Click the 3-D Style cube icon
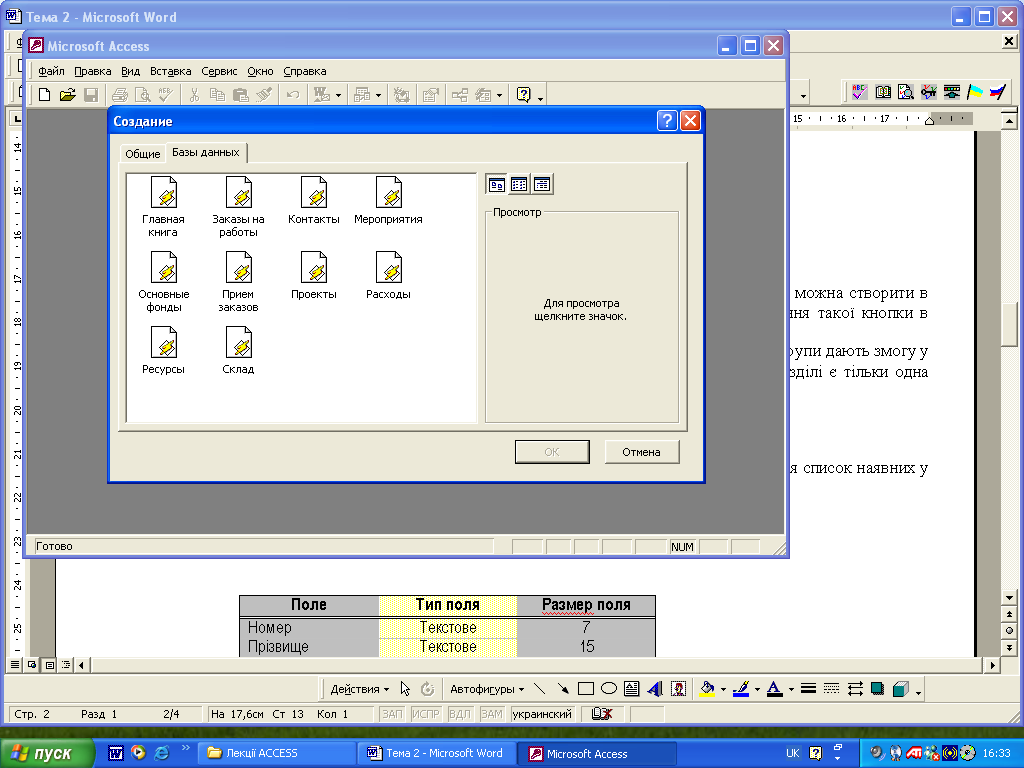1024x768 pixels. pyautogui.click(x=901, y=689)
